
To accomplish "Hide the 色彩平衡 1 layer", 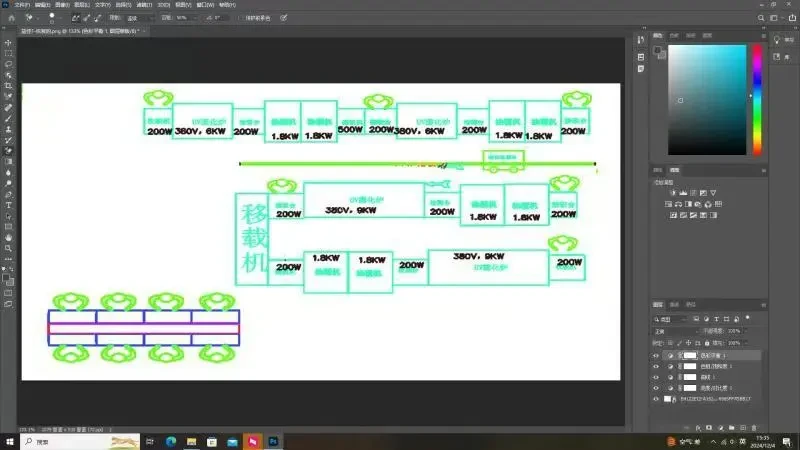I will 656,356.
